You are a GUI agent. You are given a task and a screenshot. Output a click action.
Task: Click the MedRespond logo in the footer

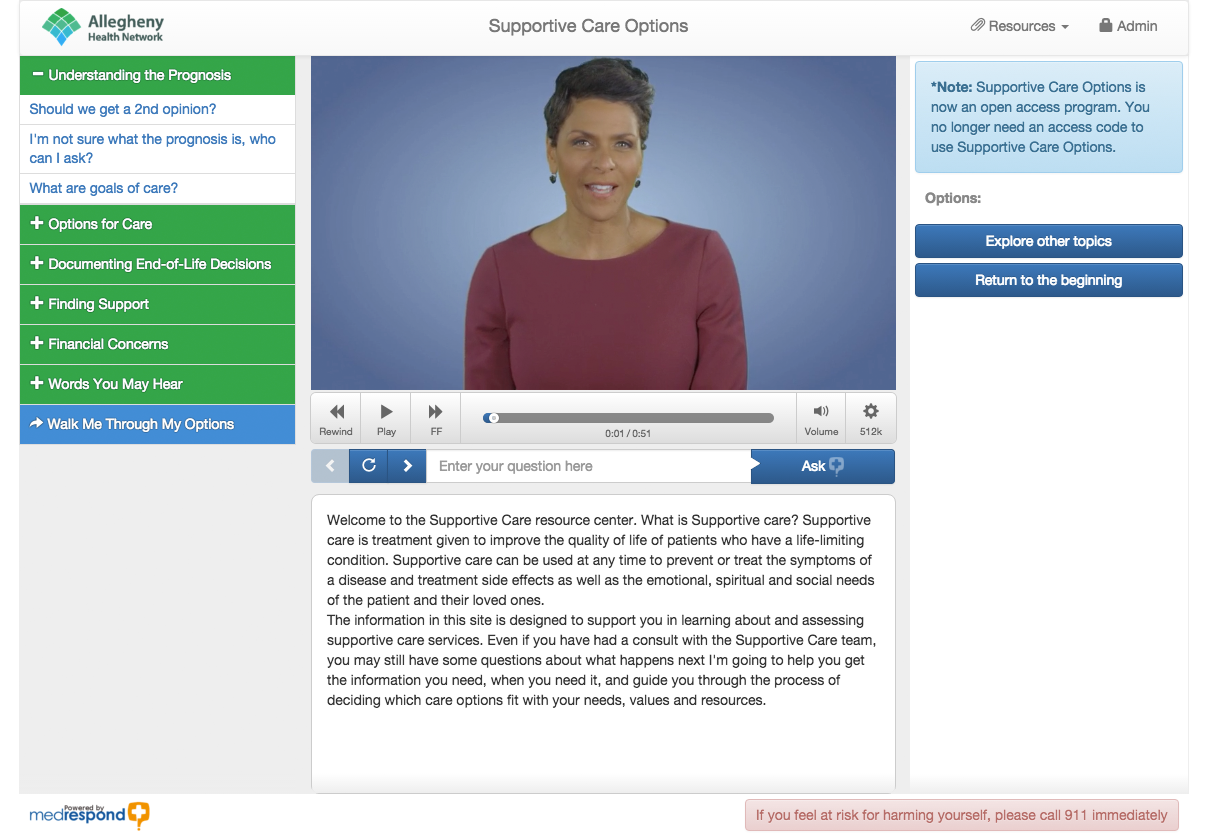[89, 815]
